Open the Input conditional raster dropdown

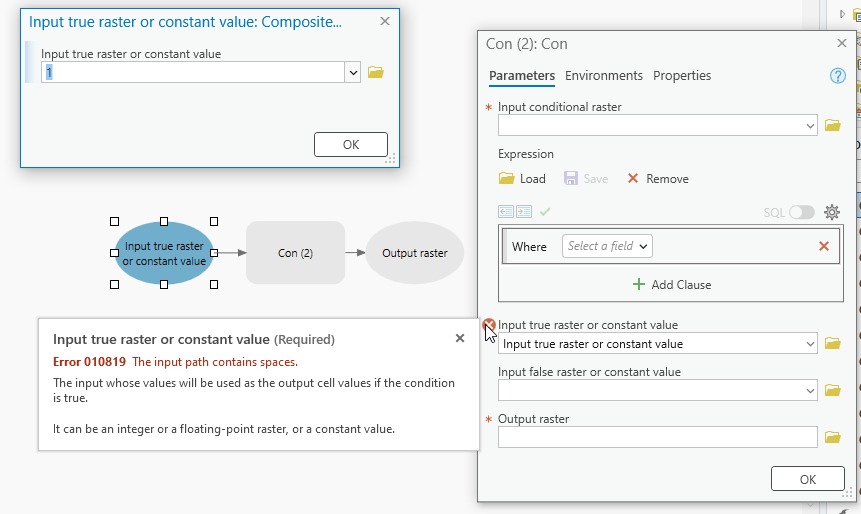pyautogui.click(x=809, y=126)
